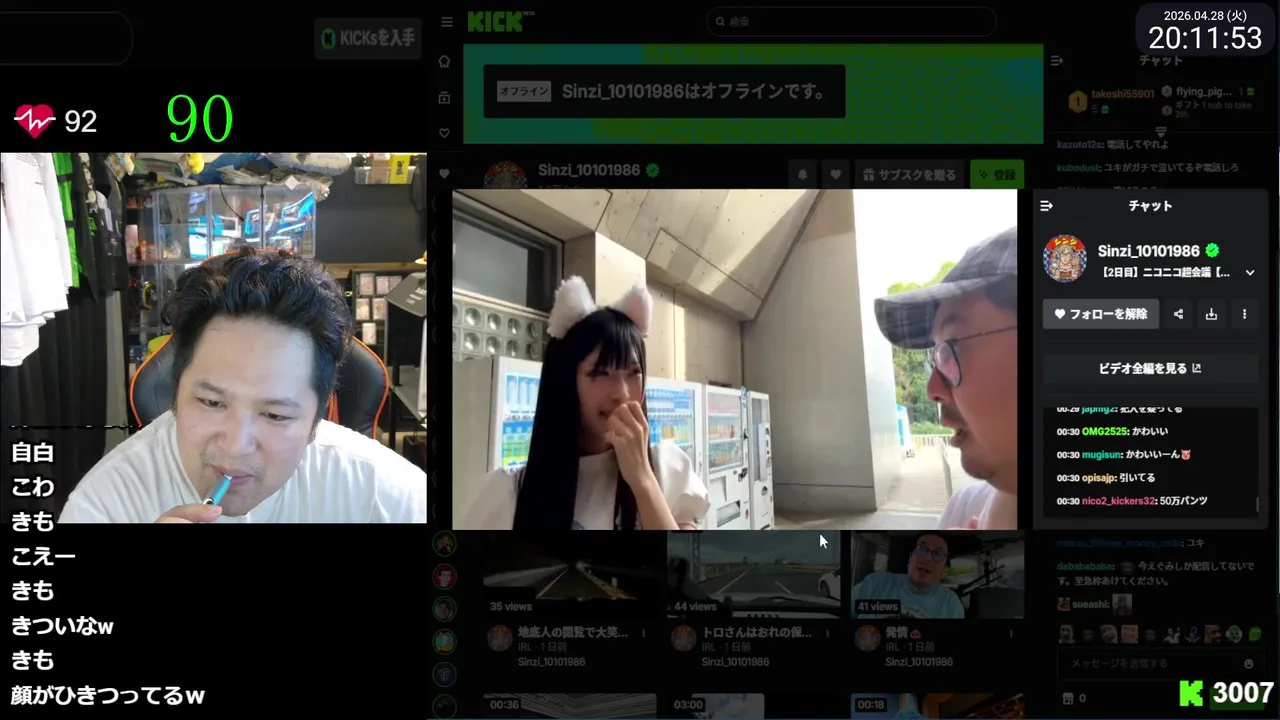Open second followed channel avatar in sidebar
This screenshot has width=1280, height=720.
444,576
